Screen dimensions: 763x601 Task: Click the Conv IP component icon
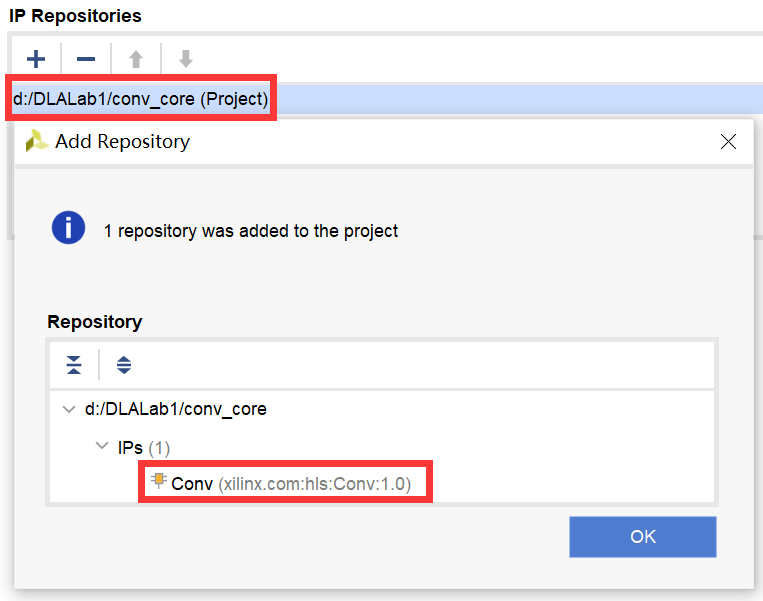(158, 482)
